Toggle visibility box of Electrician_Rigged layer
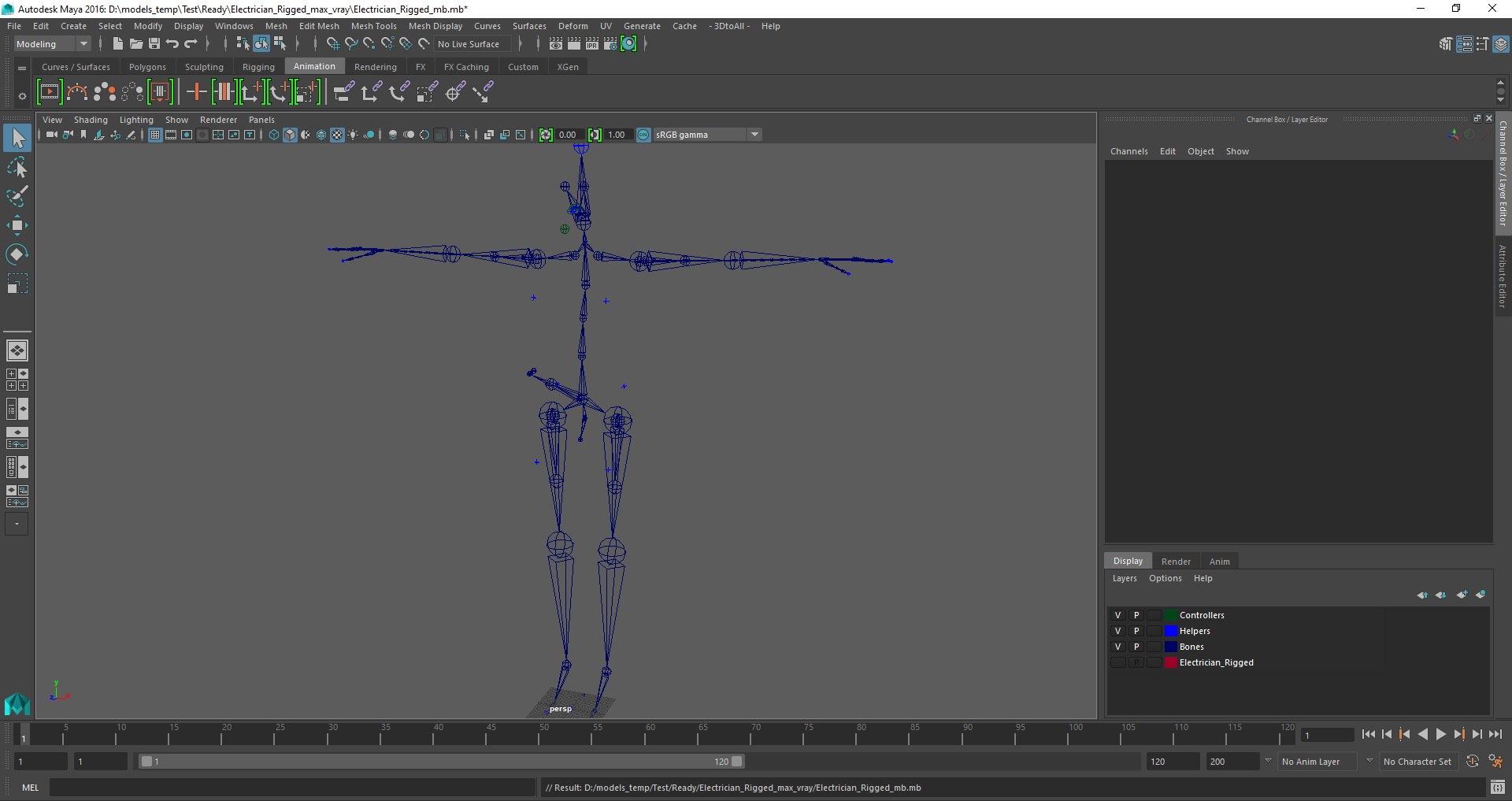Screen dimensions: 1512x801 click(x=1117, y=662)
